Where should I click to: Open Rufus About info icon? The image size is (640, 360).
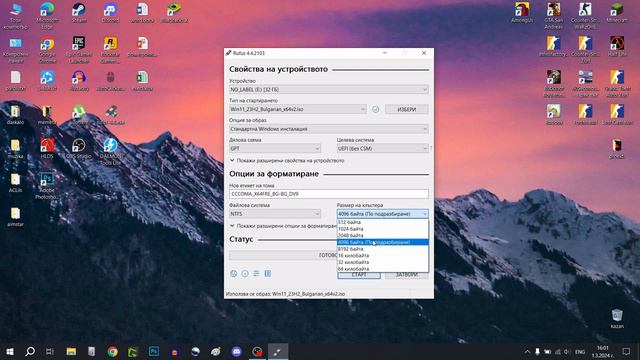point(245,273)
